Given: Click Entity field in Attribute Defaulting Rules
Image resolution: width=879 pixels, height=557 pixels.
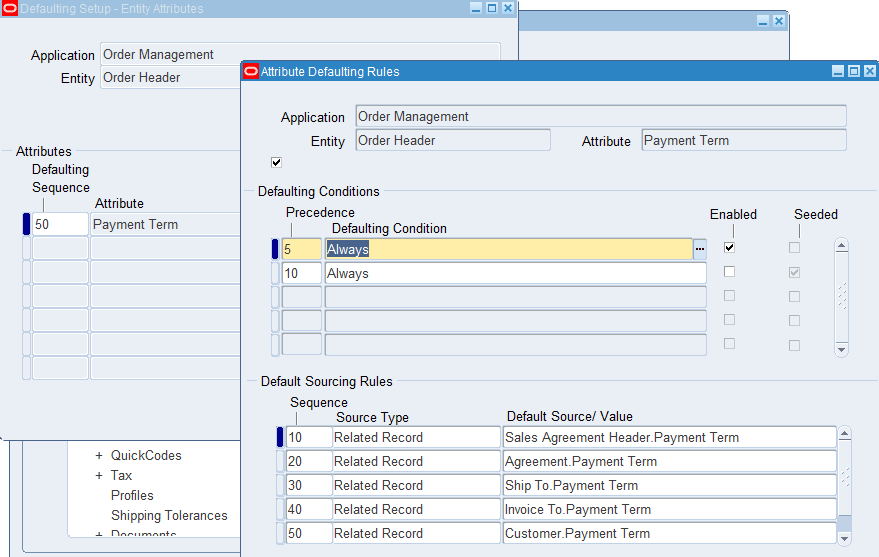Looking at the screenshot, I should [453, 140].
